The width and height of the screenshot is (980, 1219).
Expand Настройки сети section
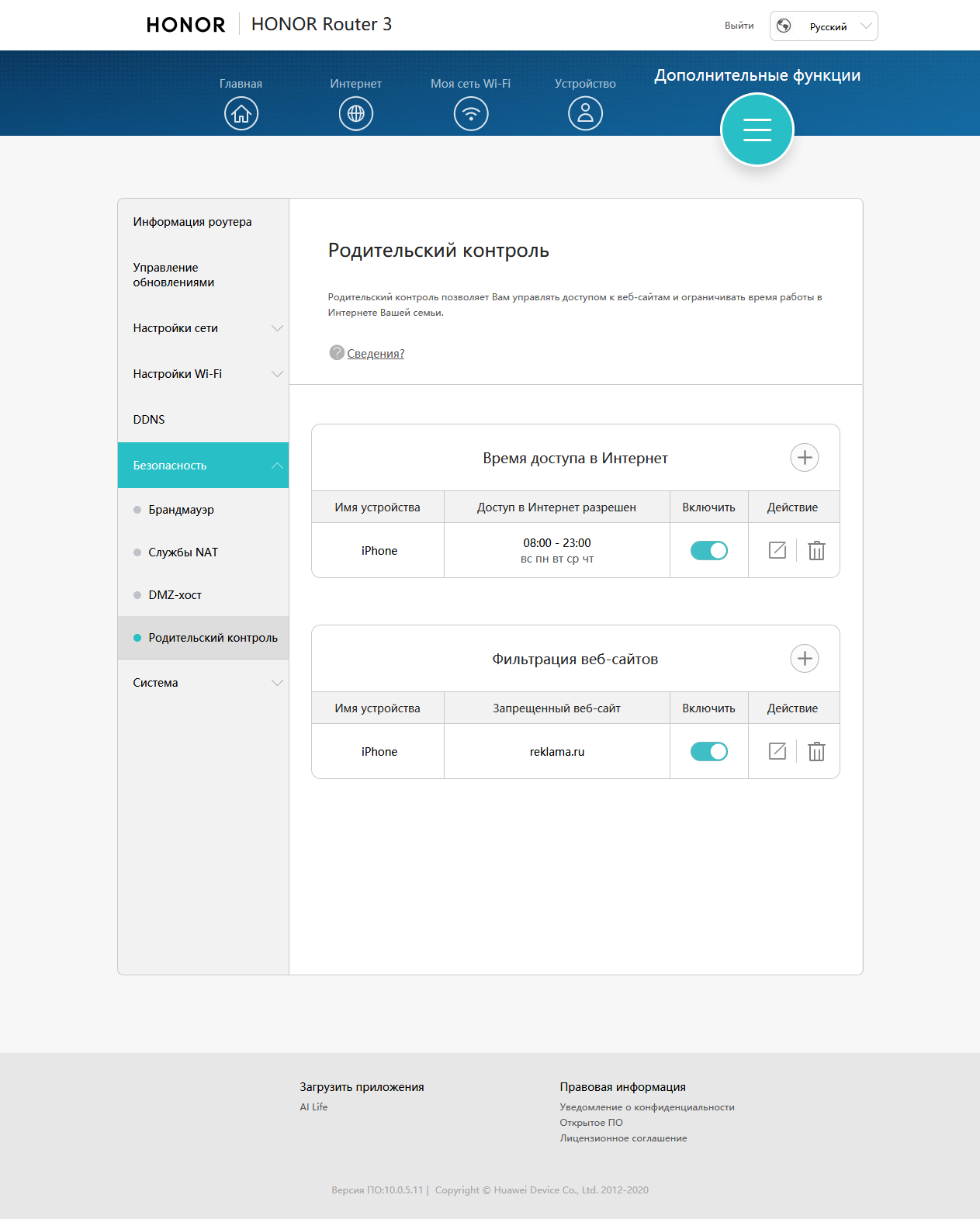[x=203, y=328]
